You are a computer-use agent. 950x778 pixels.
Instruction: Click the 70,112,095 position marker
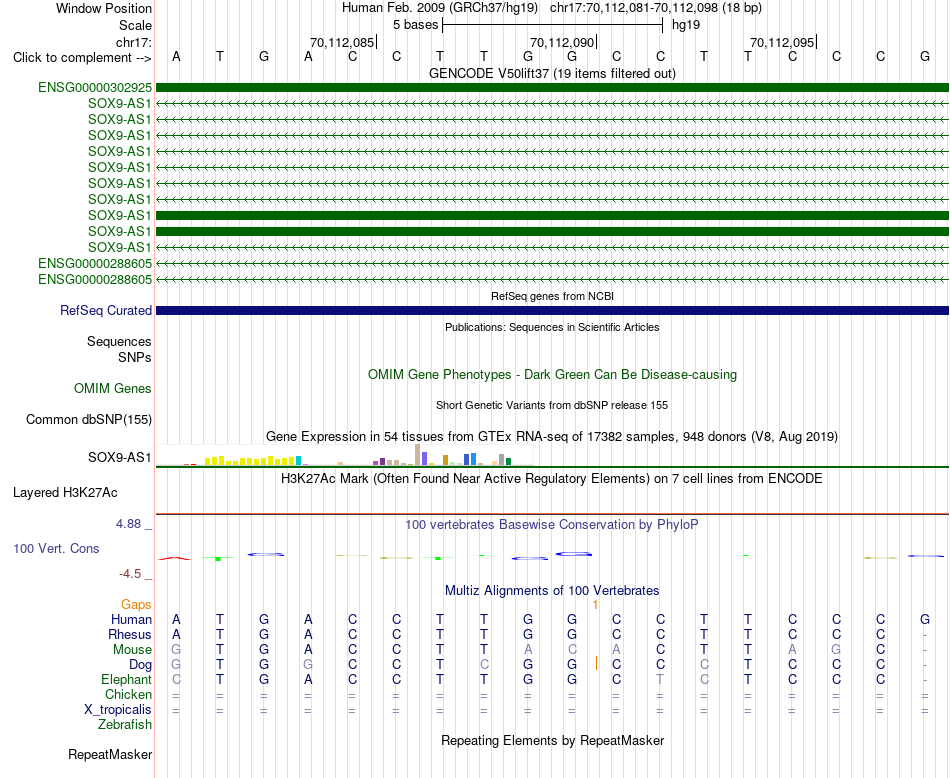[782, 42]
